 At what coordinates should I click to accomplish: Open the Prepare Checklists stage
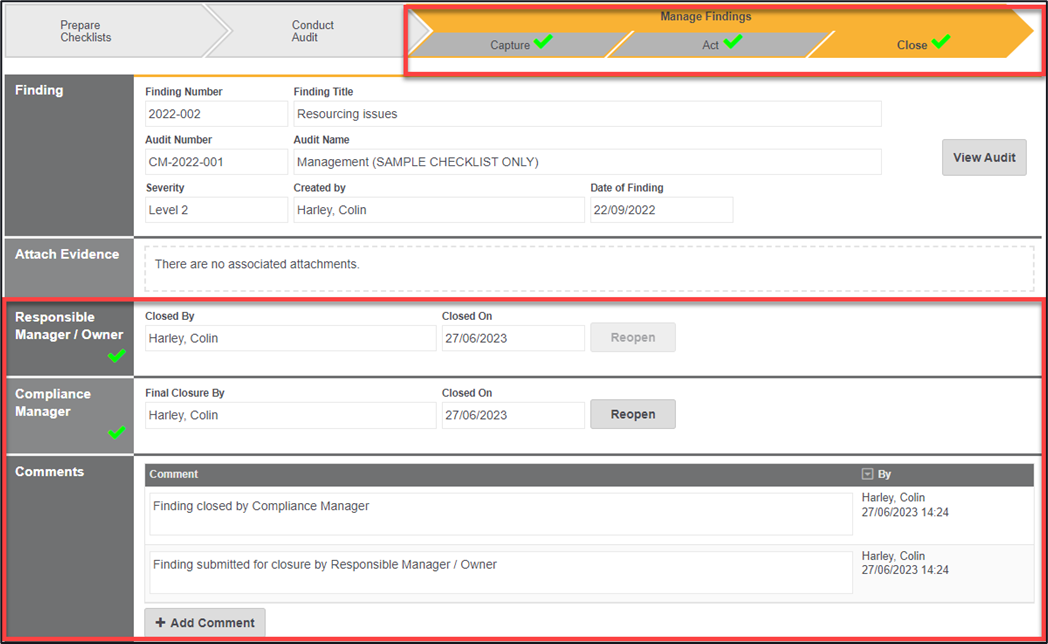86,31
